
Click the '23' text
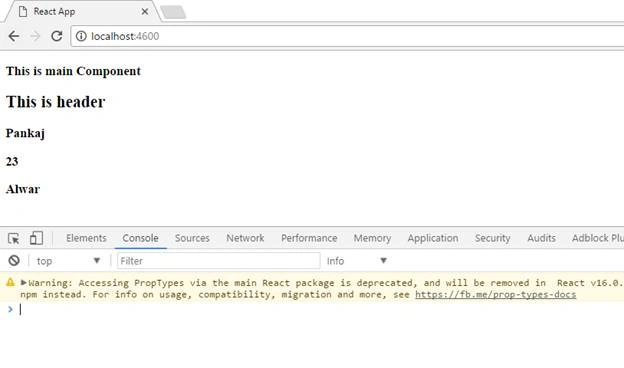point(12,162)
